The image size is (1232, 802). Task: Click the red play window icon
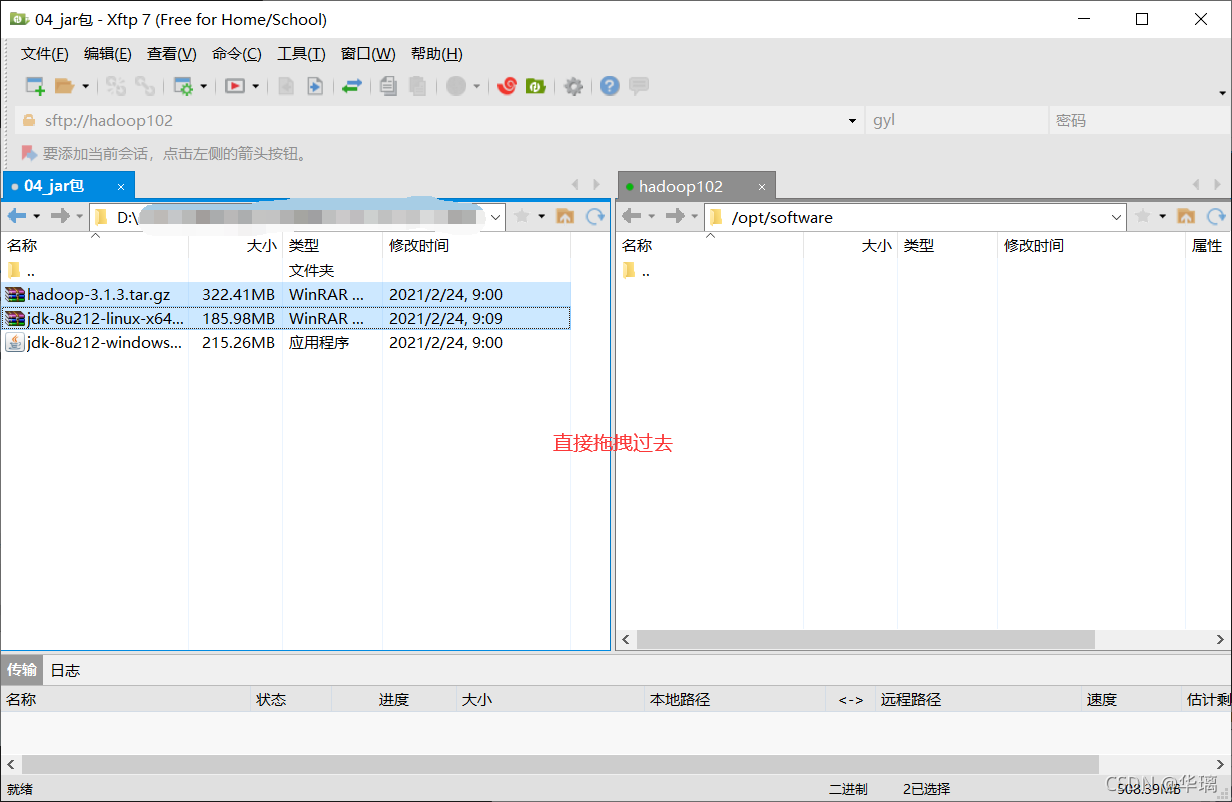pos(235,86)
